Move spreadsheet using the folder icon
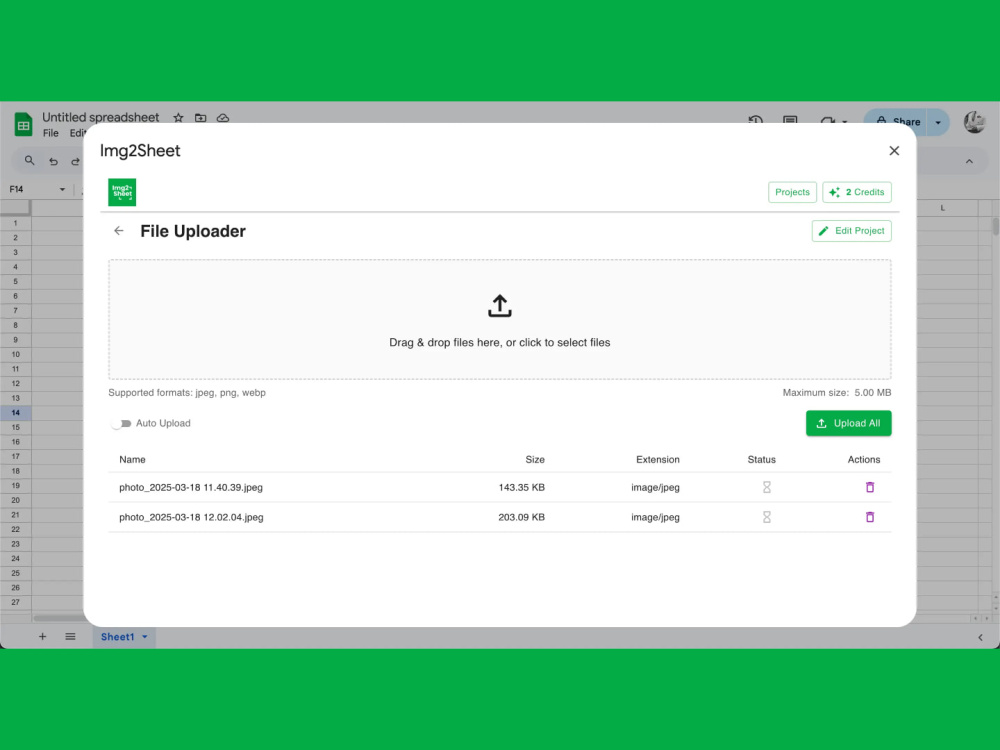 click(x=200, y=118)
